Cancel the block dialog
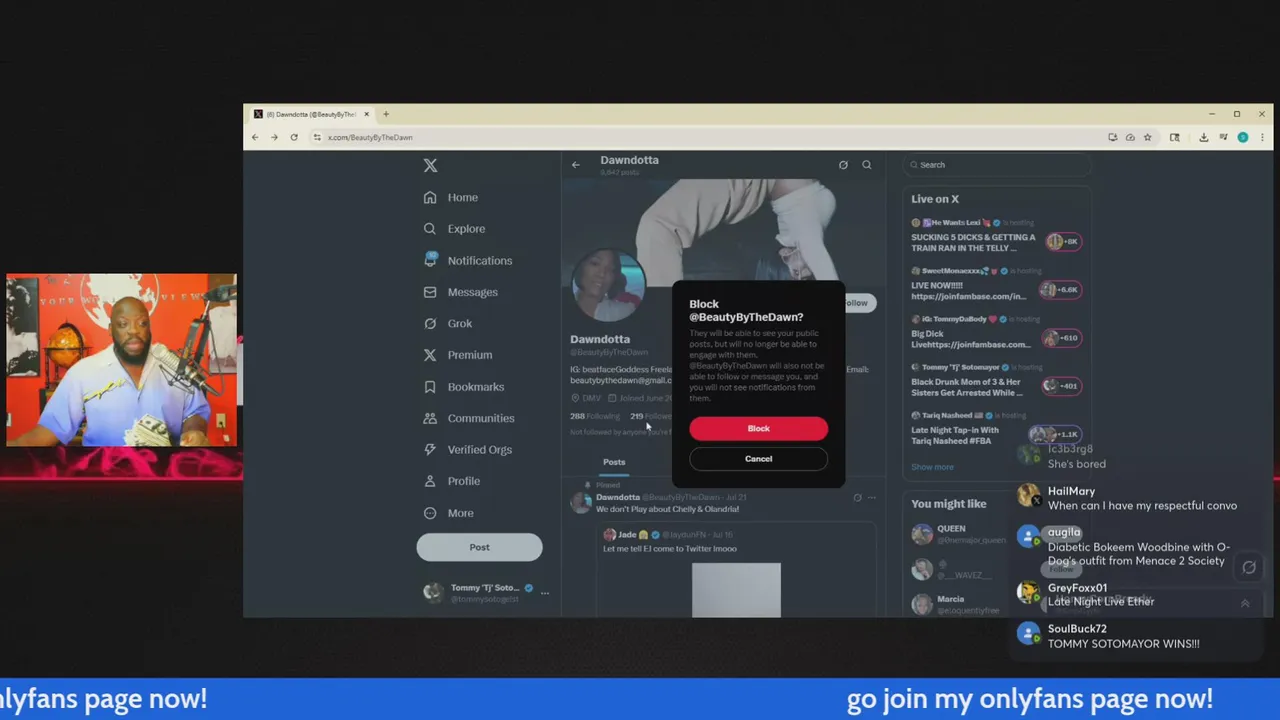The height and width of the screenshot is (720, 1280). point(758,459)
